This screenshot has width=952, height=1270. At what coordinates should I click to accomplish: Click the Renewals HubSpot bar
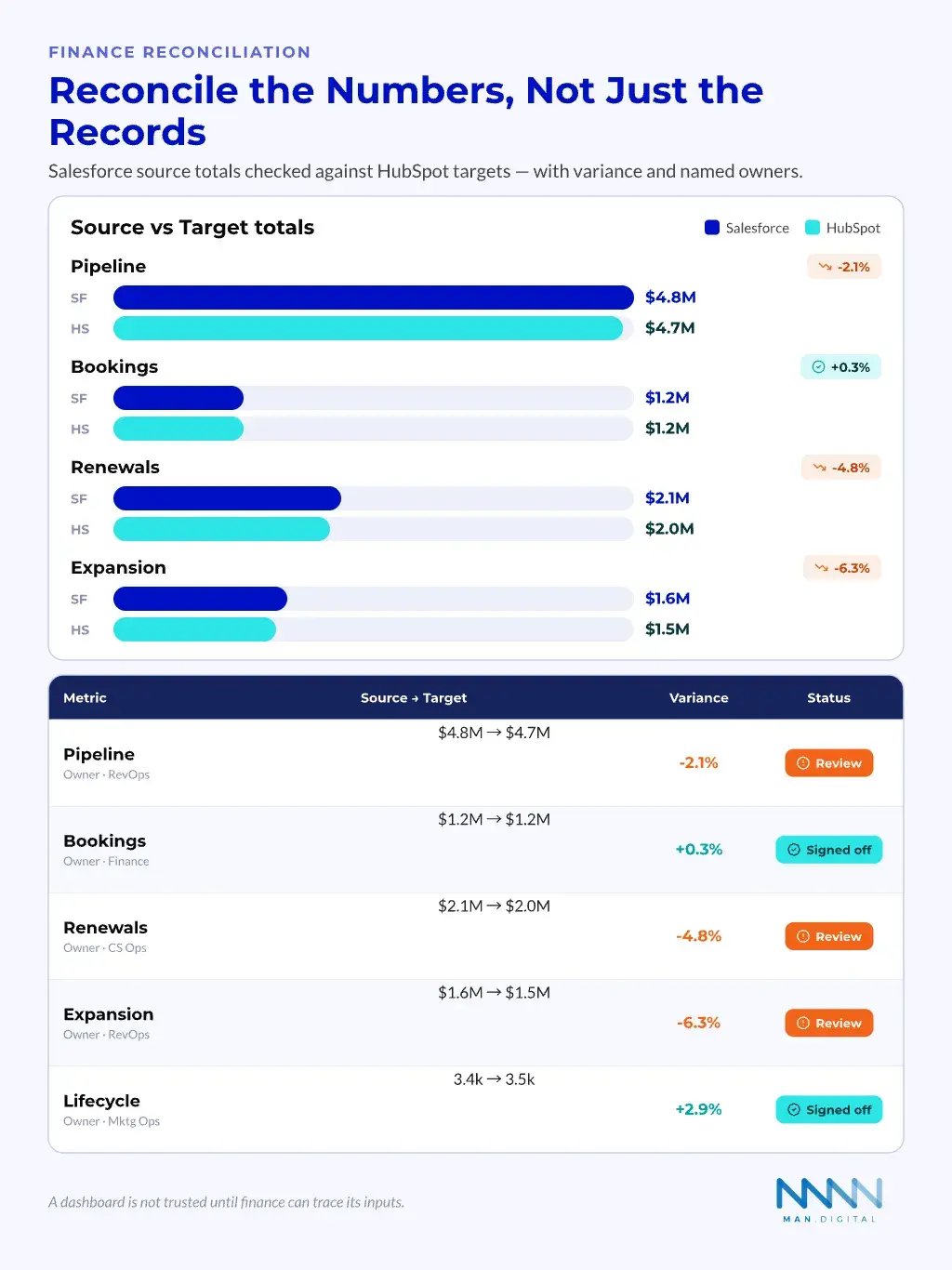pos(221,529)
